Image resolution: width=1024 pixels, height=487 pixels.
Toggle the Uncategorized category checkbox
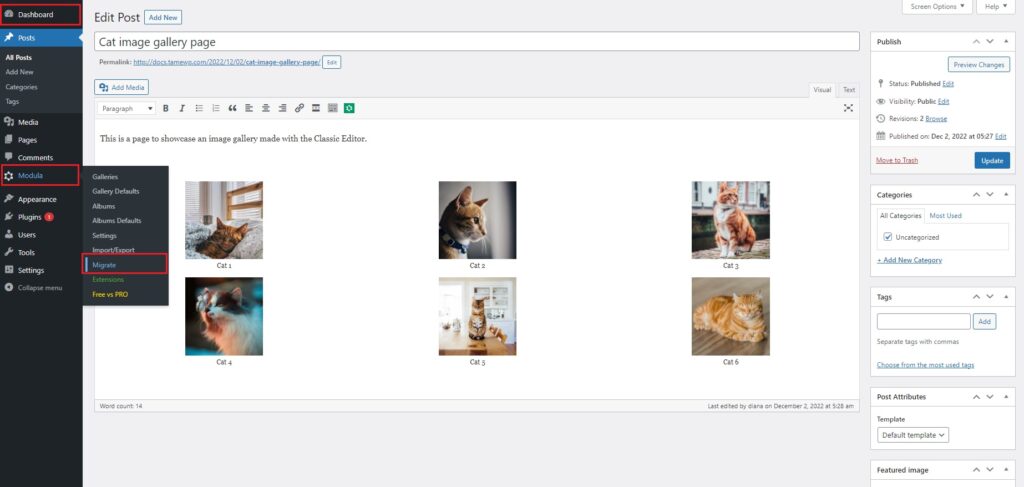[x=888, y=237]
